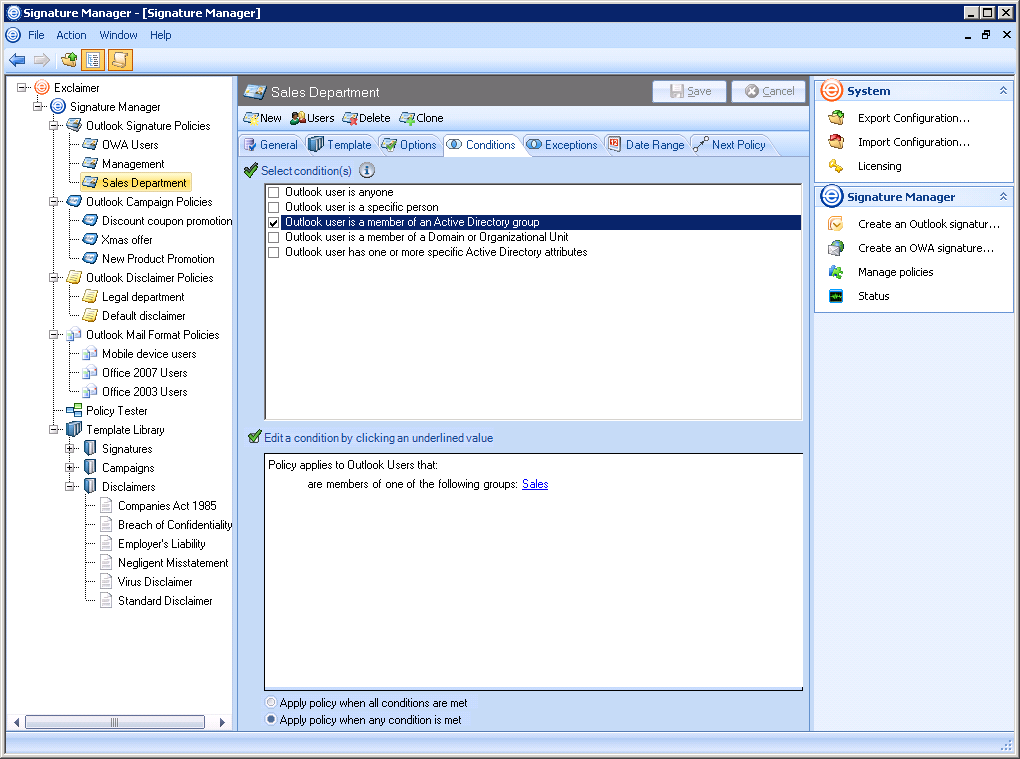Collapse the Outlook Mail Format Policies node
The height and width of the screenshot is (759, 1020).
coord(54,335)
